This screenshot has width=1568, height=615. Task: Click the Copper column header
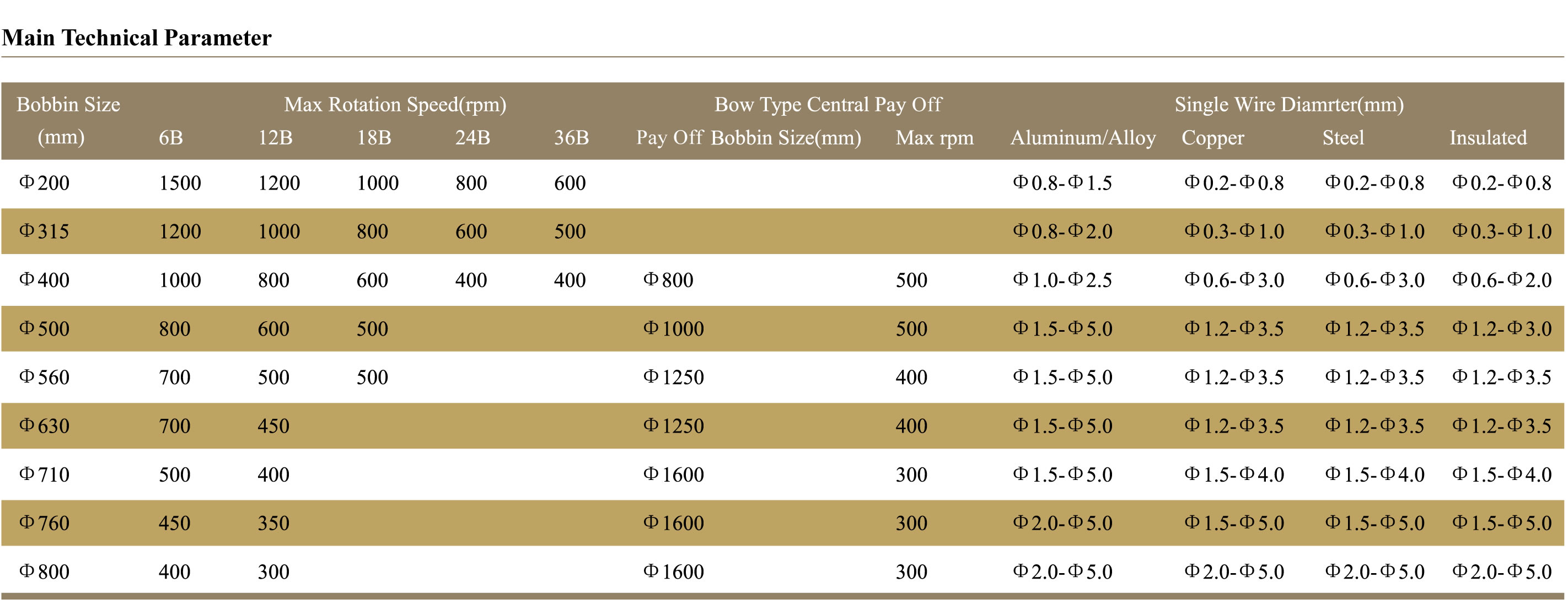[x=1212, y=138]
